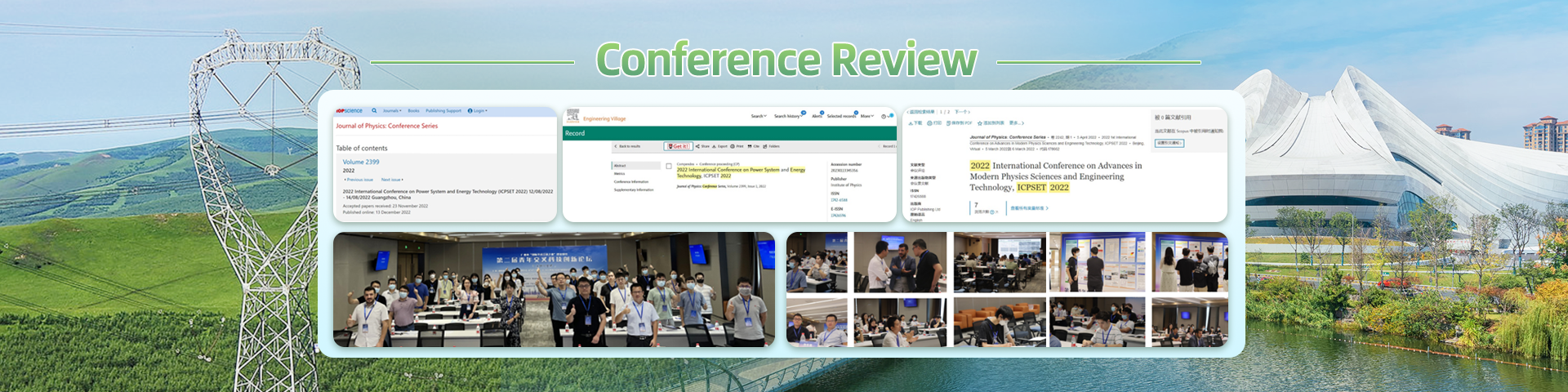Select the Abstract tab

(x=636, y=166)
